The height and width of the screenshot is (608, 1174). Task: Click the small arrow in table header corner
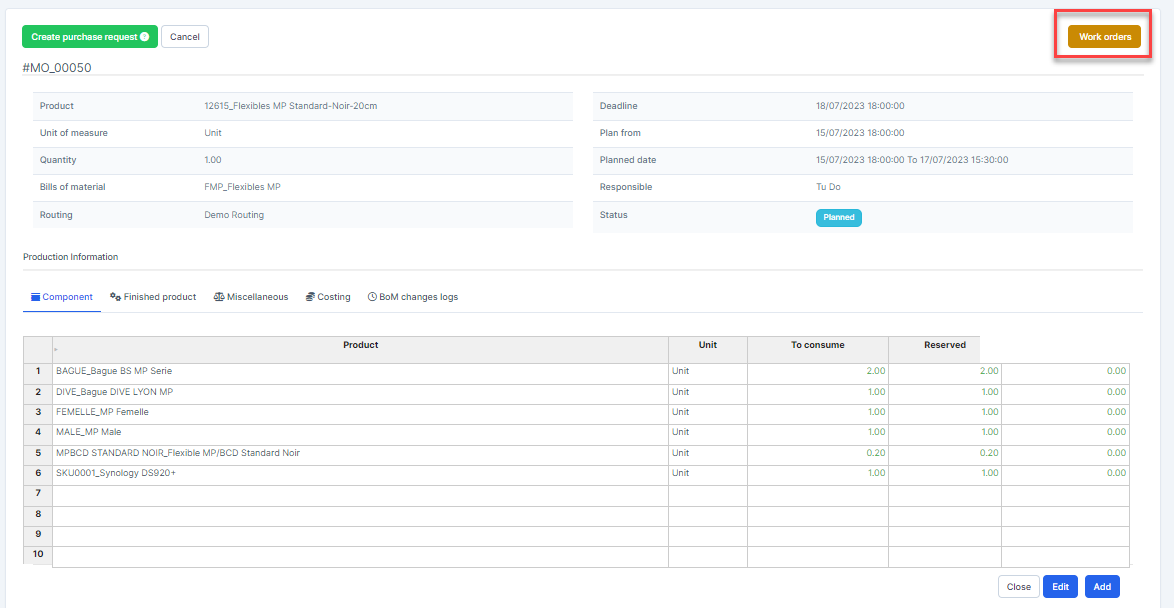point(55,351)
